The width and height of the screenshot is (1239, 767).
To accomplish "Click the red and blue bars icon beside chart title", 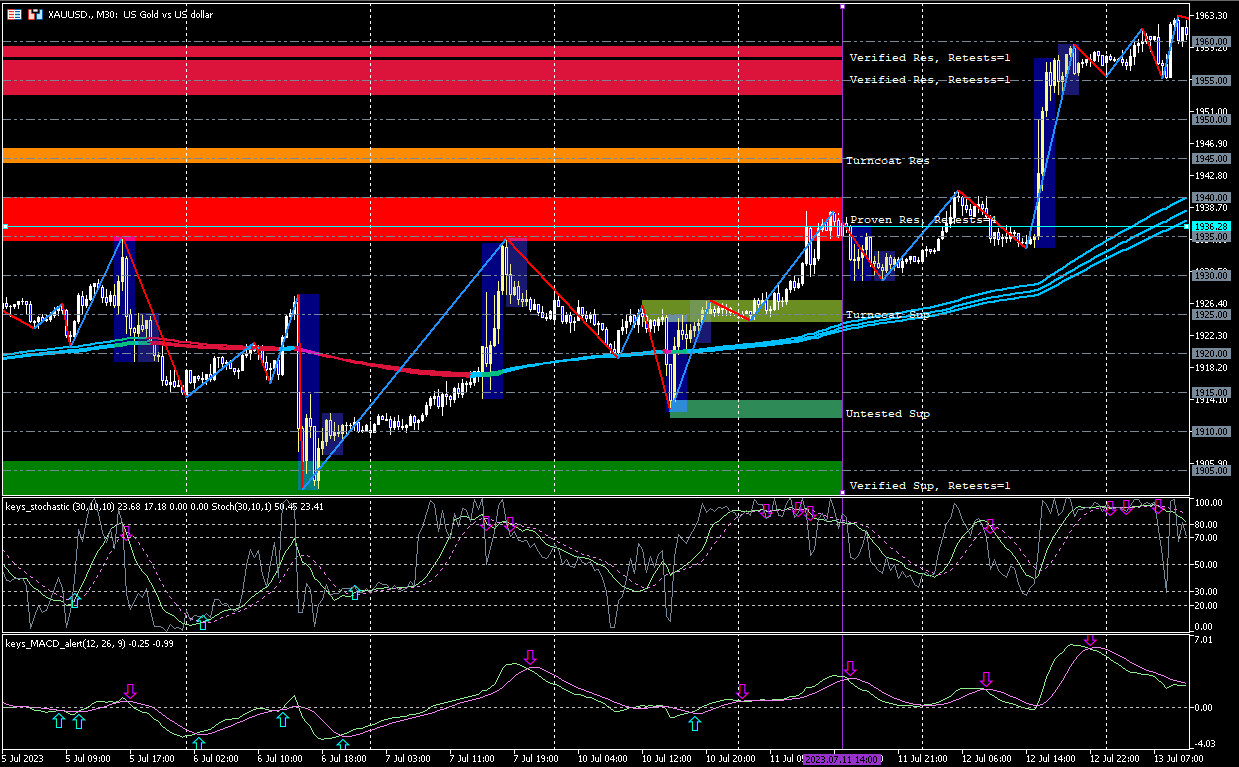I will 36,15.
